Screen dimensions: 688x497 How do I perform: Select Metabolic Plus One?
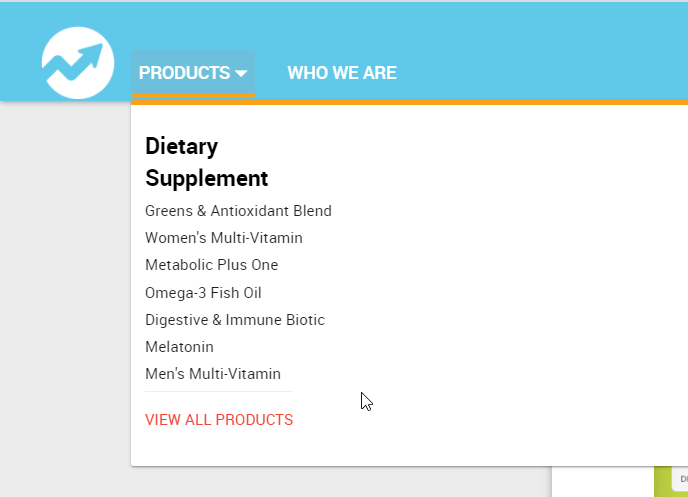click(211, 265)
